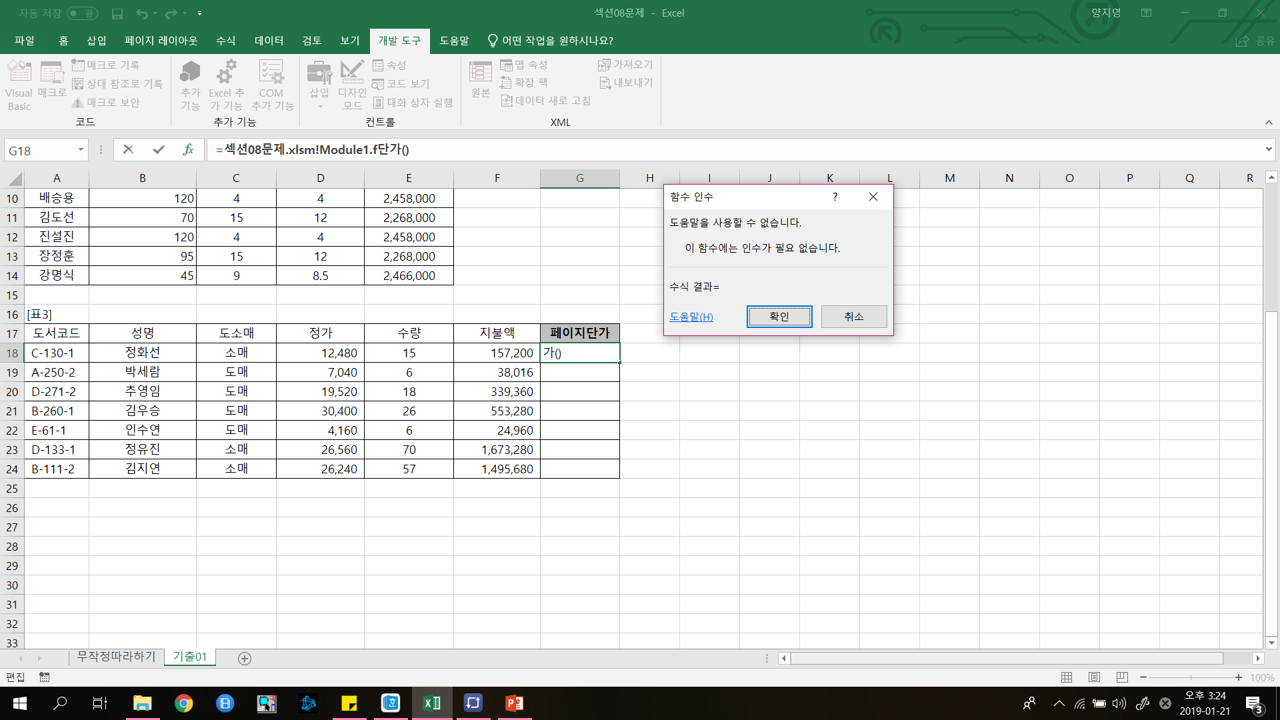Screen dimensions: 1280x720
Task: Open Excel from the Windows taskbar
Action: (x=432, y=703)
